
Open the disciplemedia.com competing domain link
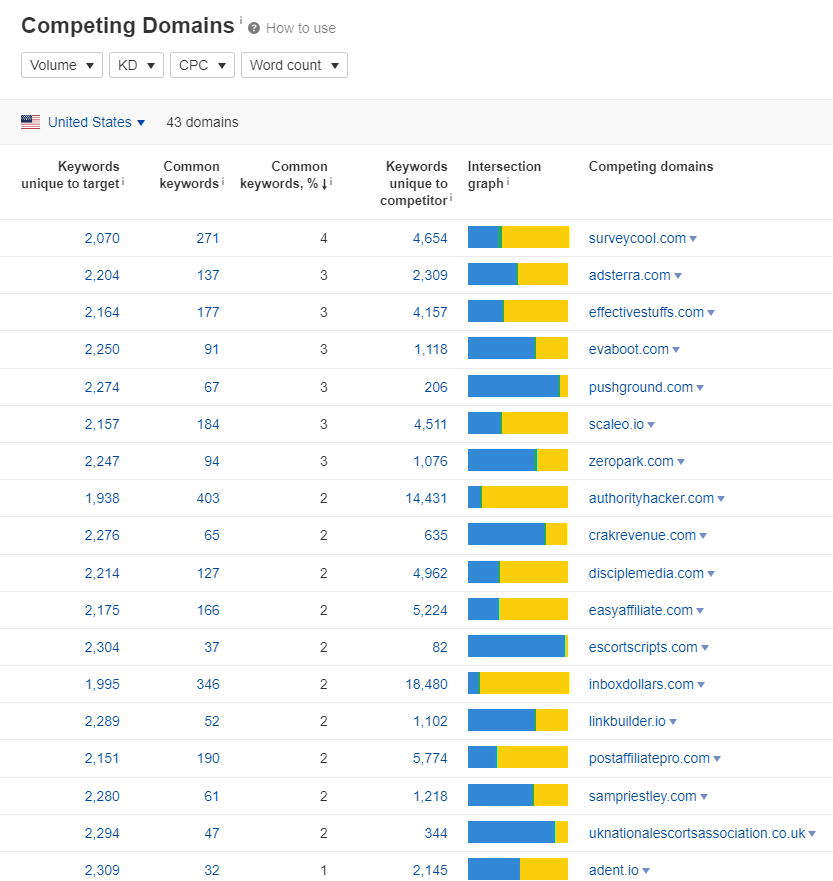(x=646, y=573)
